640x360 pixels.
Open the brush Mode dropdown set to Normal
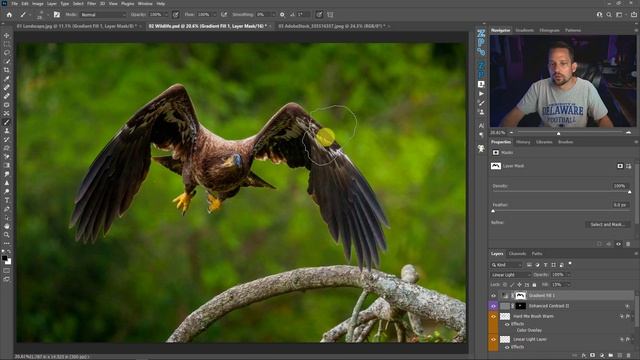coord(102,15)
